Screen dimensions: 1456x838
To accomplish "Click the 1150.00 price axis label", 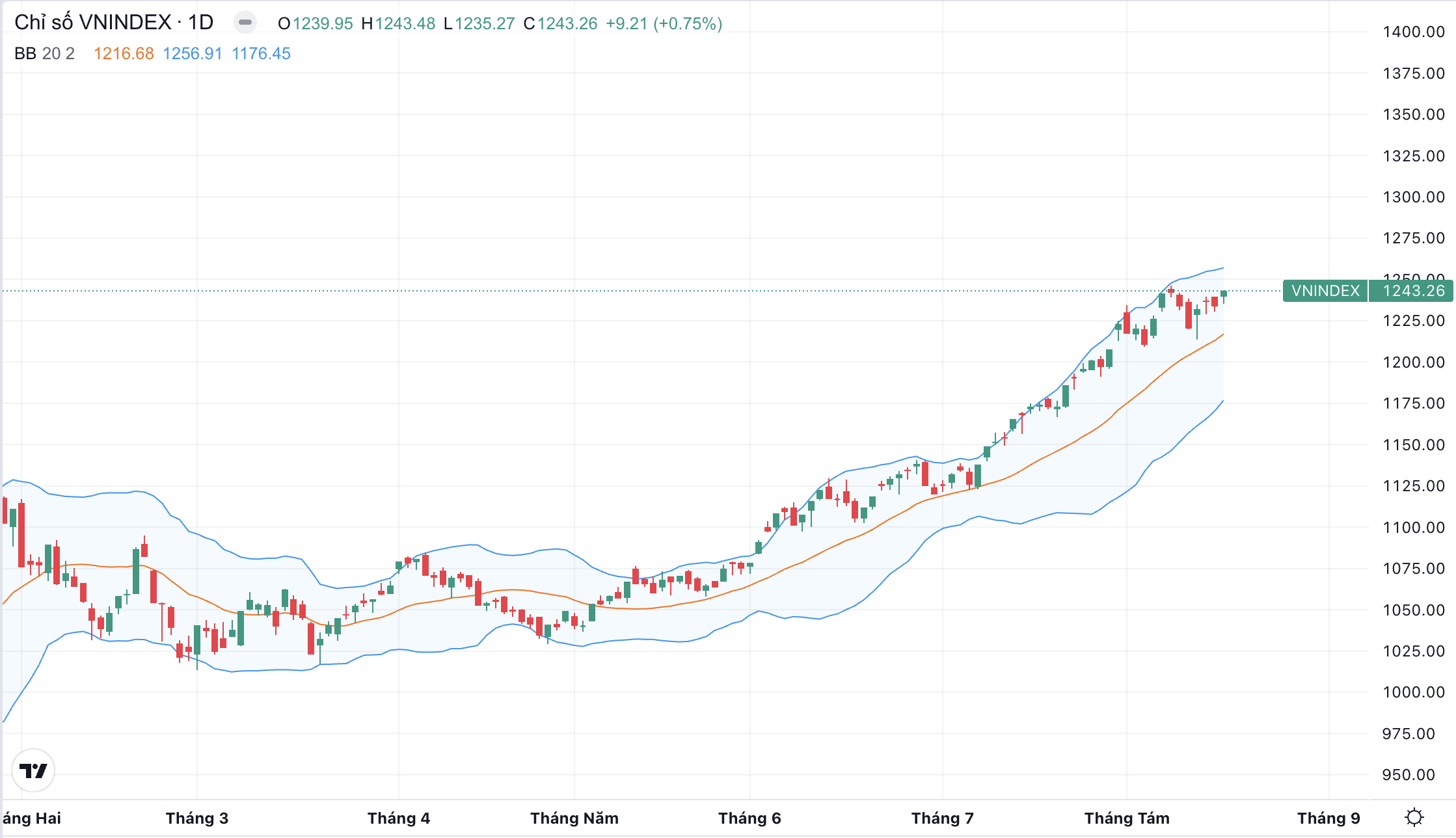I will tap(1414, 444).
